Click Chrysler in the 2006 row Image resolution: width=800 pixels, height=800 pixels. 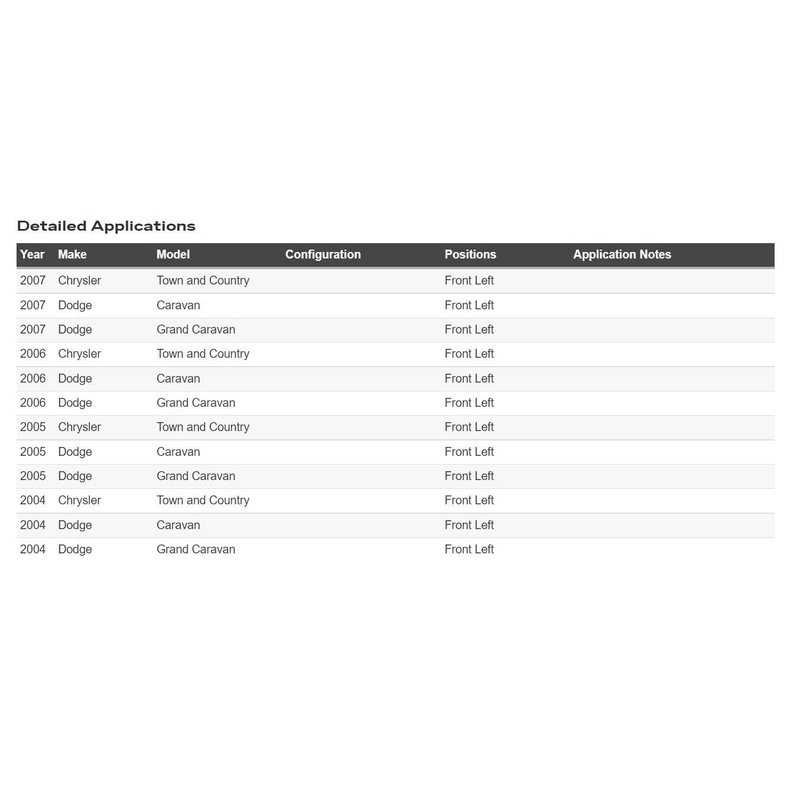tap(79, 354)
